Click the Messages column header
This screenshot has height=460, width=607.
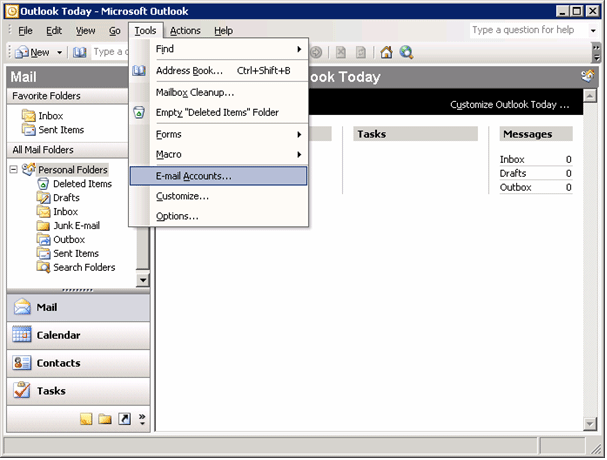click(x=536, y=134)
